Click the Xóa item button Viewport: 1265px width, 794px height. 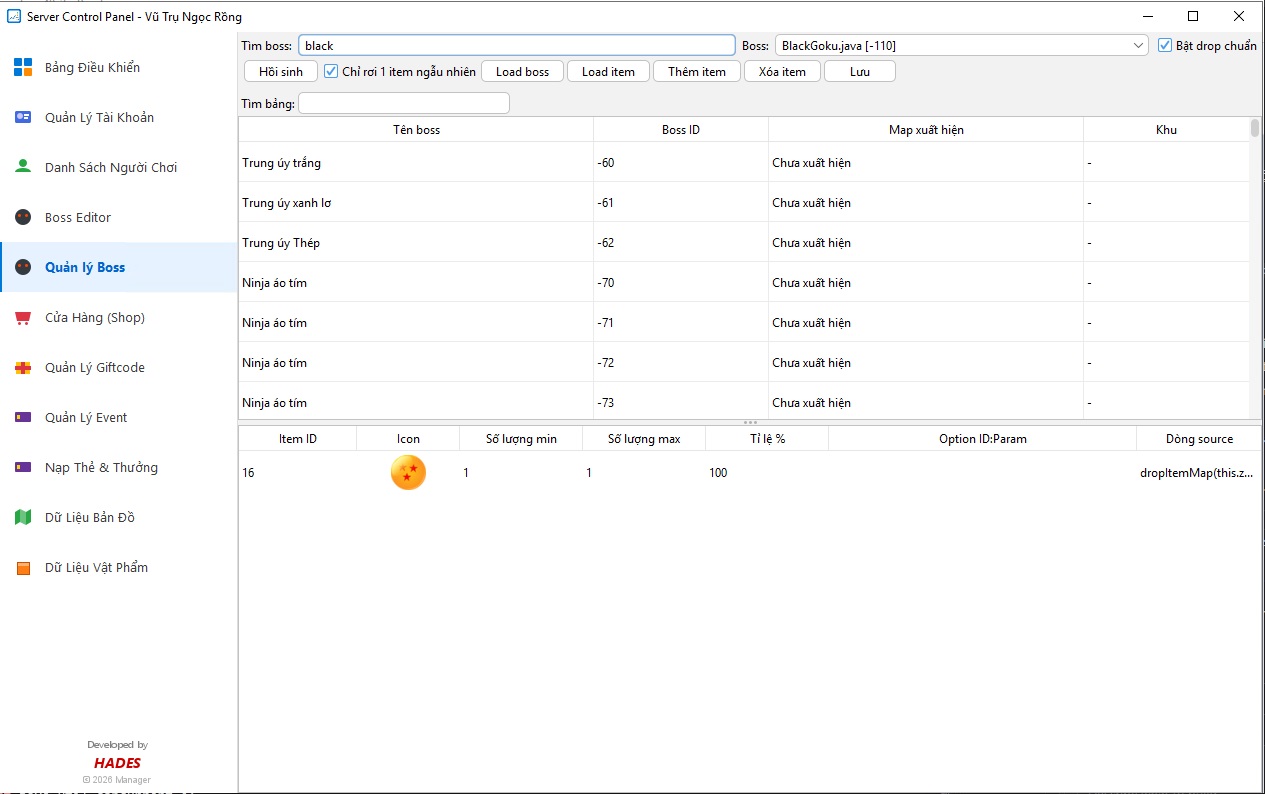[782, 71]
